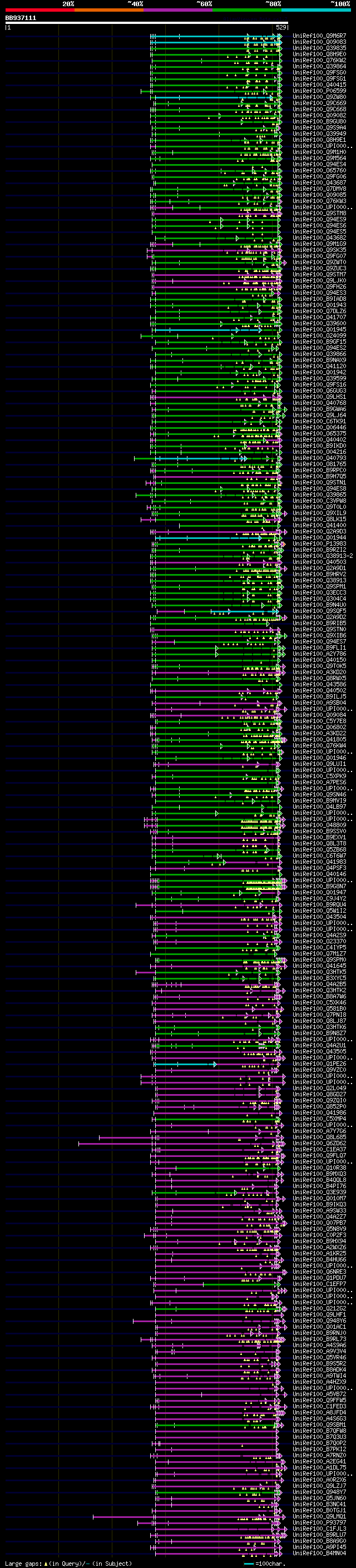Viewport: 356px width, 1568px height.
Task: Select the UniRef100_B9MVI9 label
Action: [319, 800]
